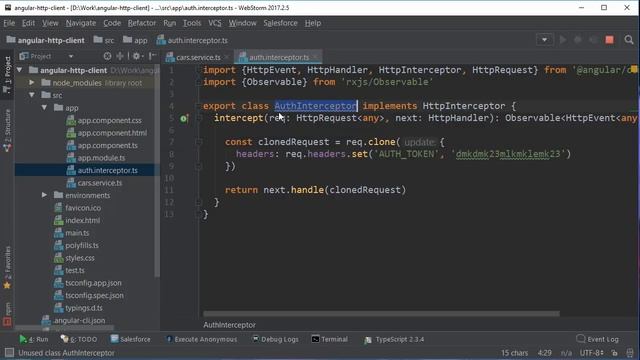640x360 pixels.
Task: Collapse the src folder
Action: (x=32, y=95)
